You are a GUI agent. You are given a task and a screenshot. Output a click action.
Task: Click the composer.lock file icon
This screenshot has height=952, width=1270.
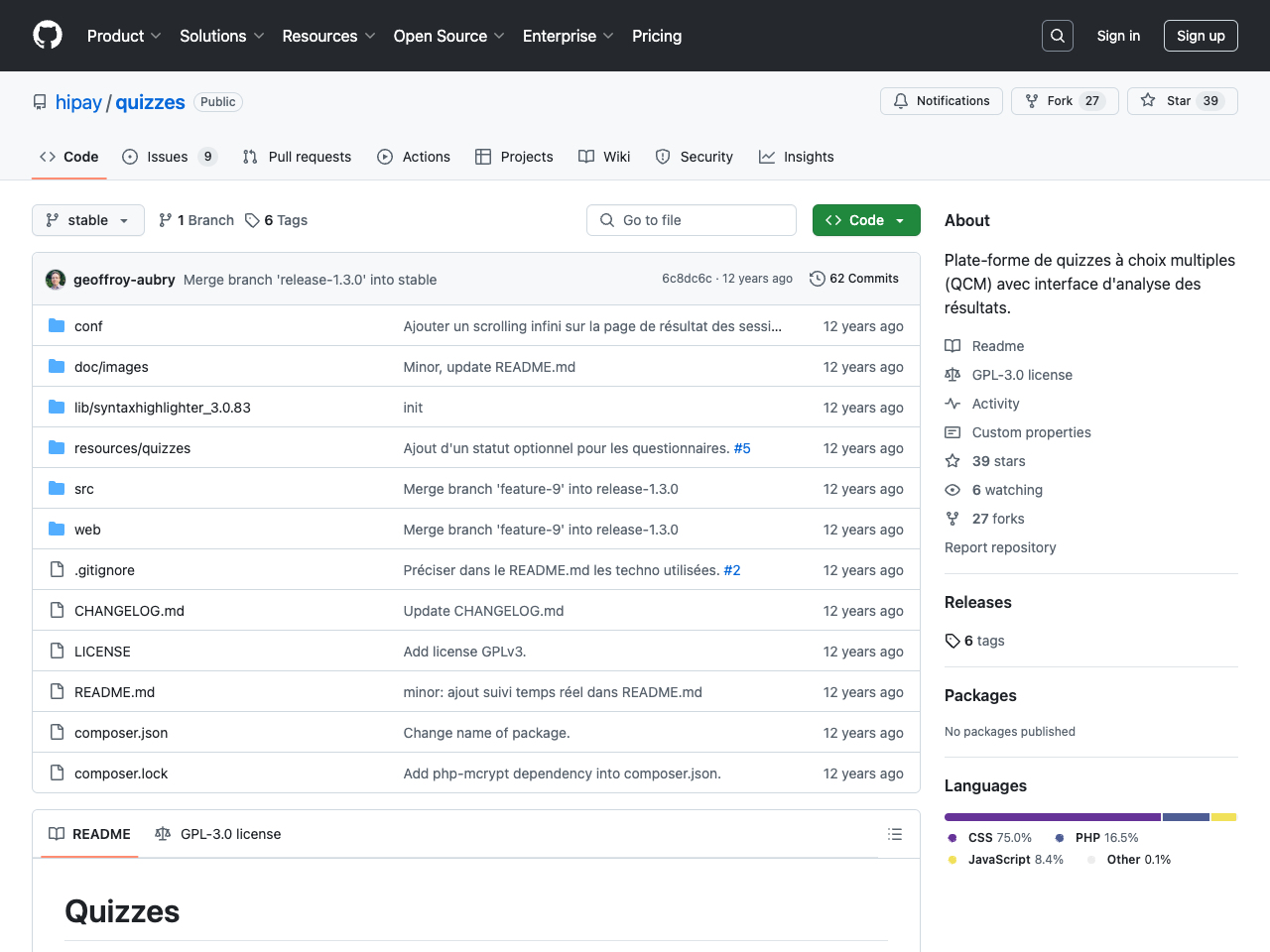(57, 773)
